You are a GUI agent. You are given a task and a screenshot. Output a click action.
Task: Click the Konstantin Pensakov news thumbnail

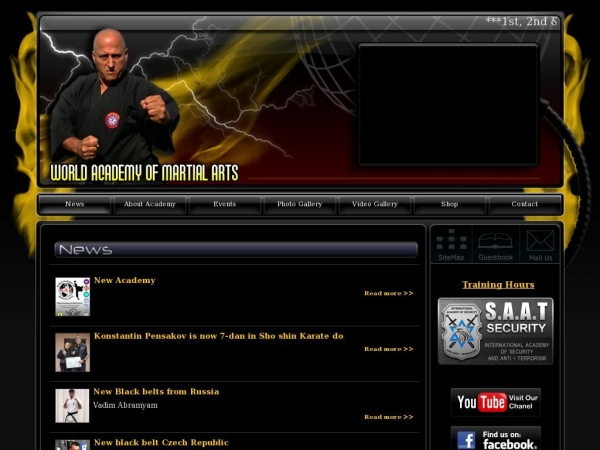(x=73, y=352)
